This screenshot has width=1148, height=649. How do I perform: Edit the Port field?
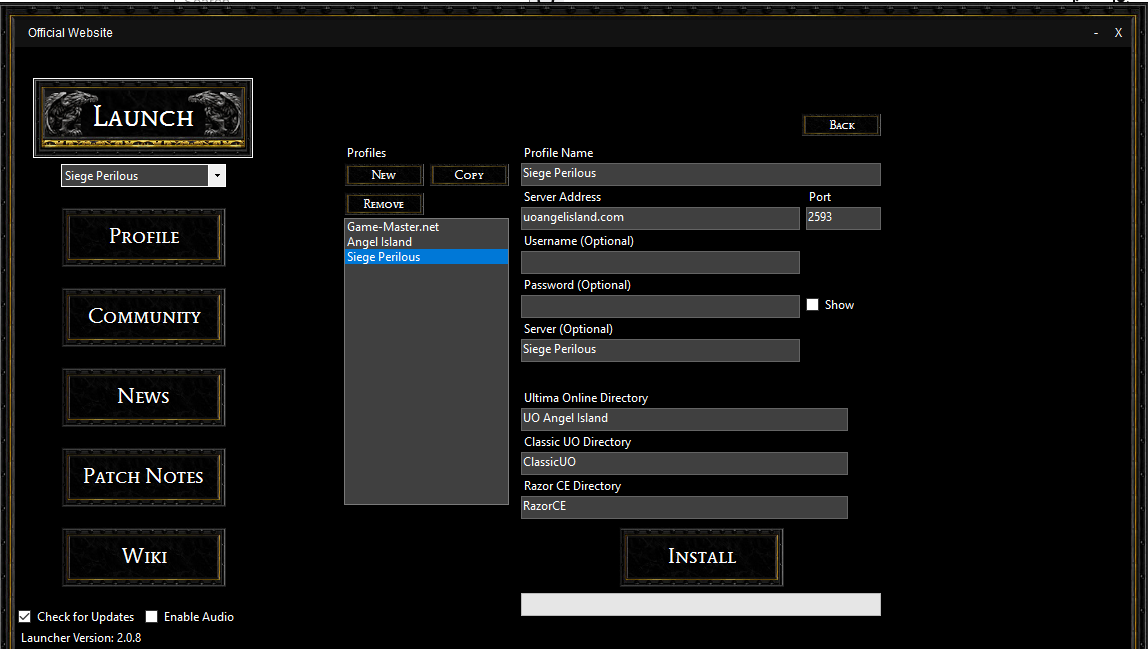(843, 218)
